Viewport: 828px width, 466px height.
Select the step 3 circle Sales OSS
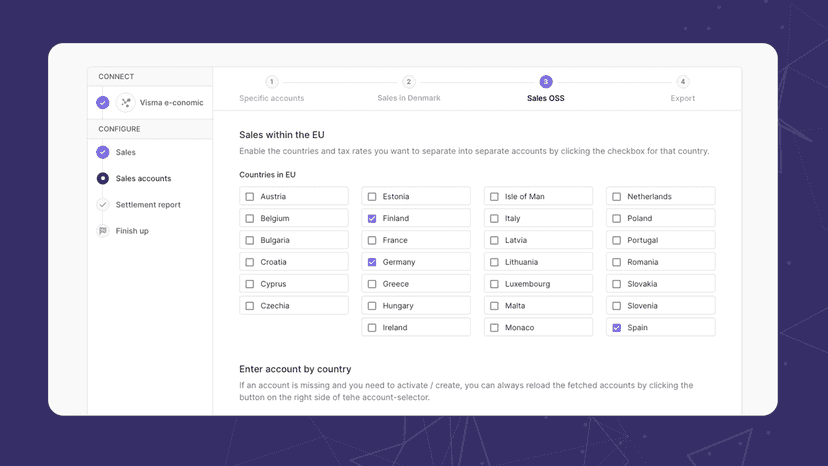(545, 82)
